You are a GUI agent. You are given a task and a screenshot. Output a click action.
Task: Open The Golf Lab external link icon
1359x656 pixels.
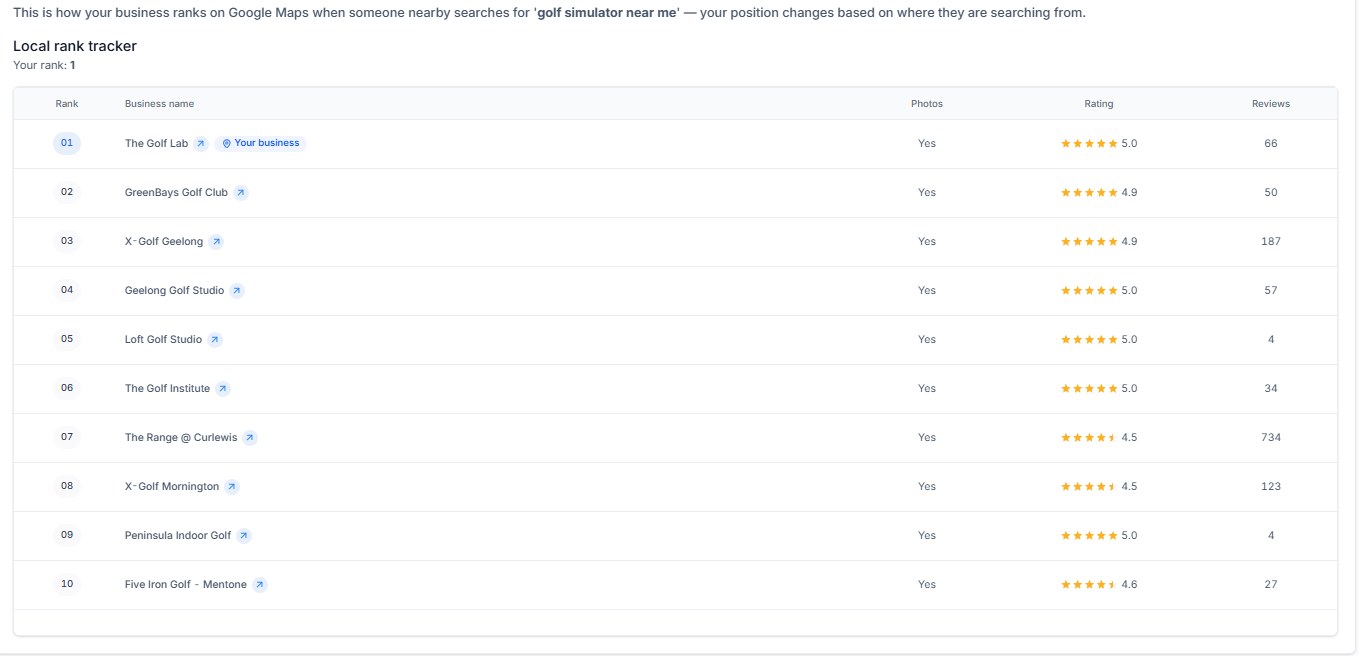[x=201, y=143]
